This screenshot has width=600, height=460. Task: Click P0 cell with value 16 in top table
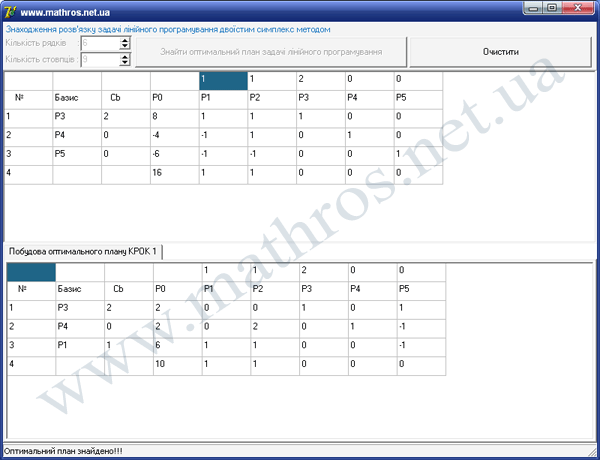[x=174, y=175]
